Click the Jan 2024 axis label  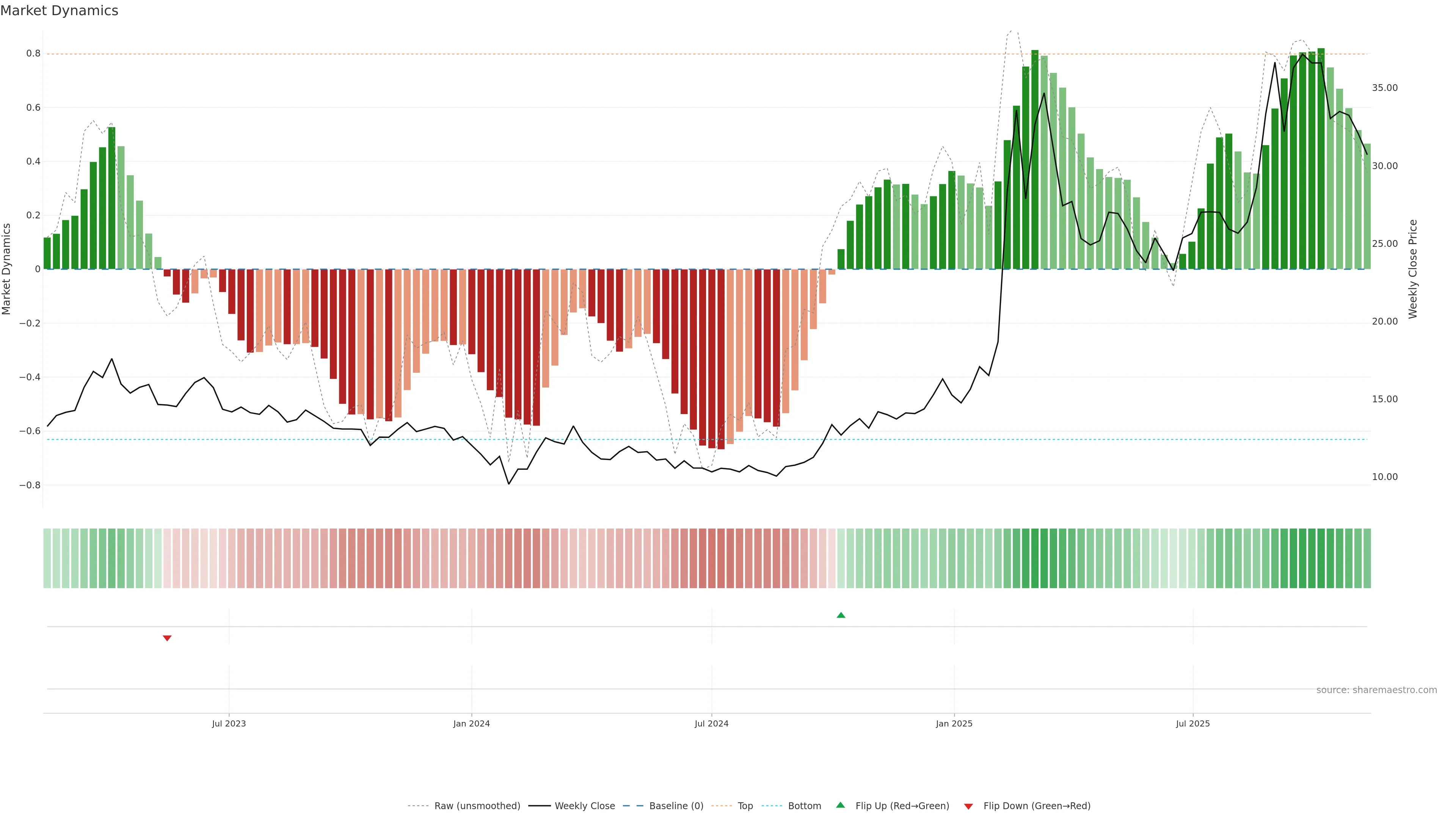(471, 723)
